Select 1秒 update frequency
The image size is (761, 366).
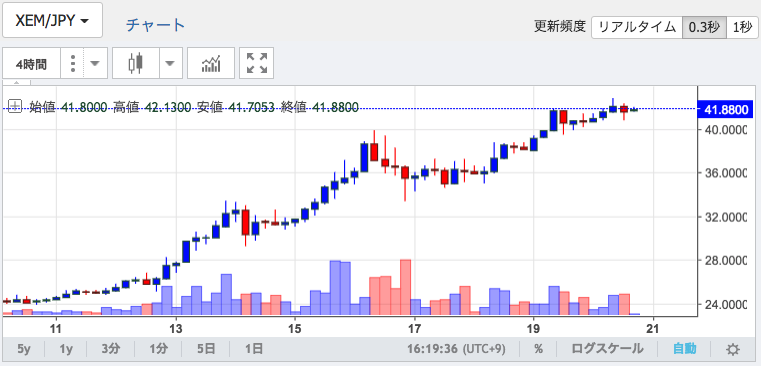[742, 27]
